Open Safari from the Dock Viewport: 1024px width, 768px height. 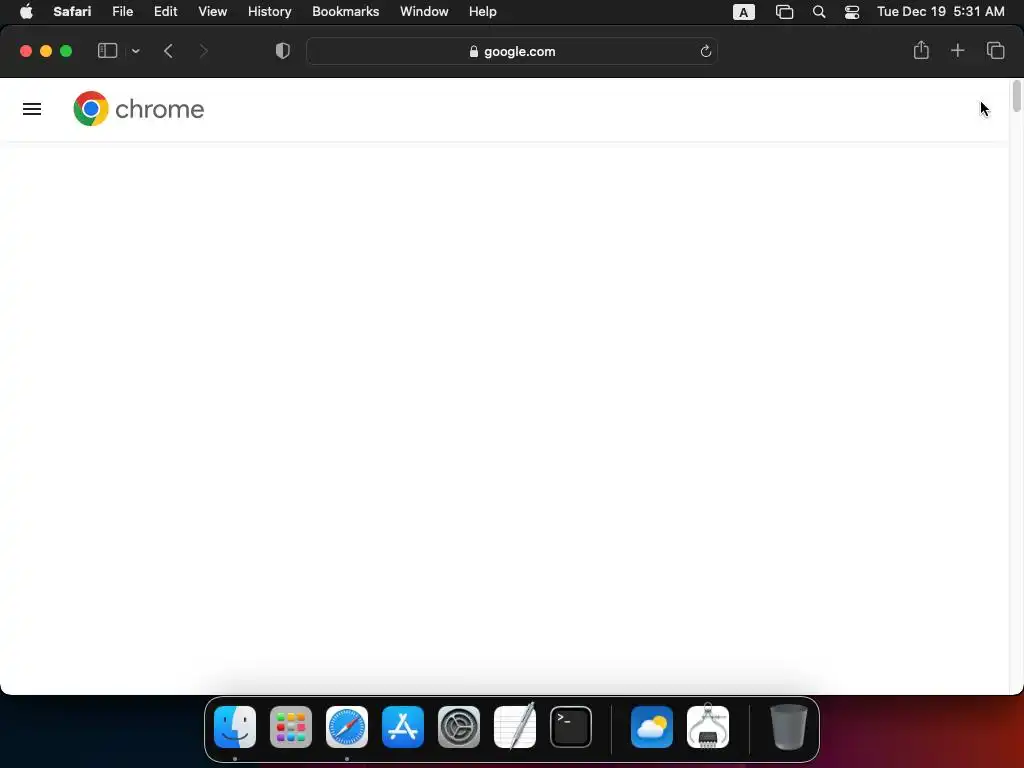click(347, 727)
